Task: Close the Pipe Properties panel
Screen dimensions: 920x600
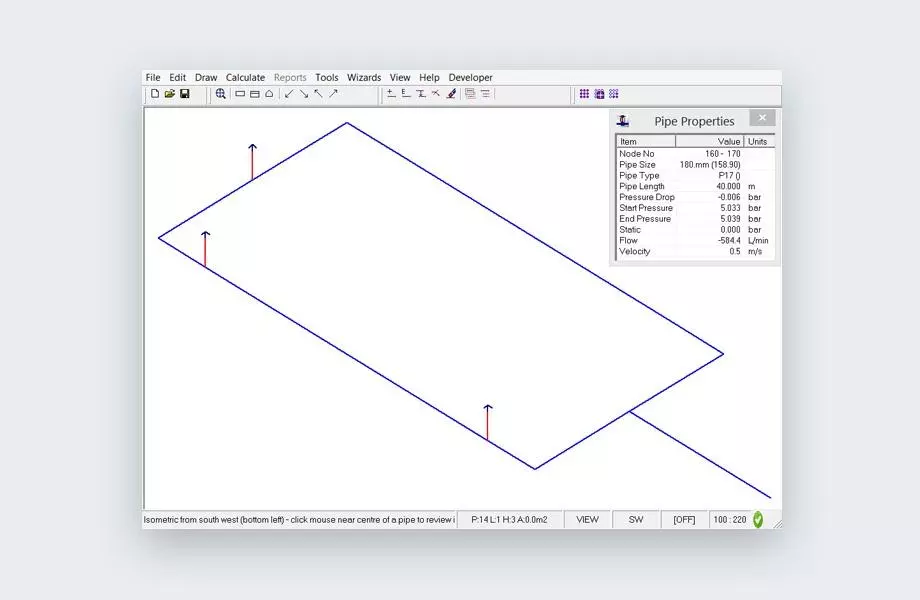Action: point(762,118)
